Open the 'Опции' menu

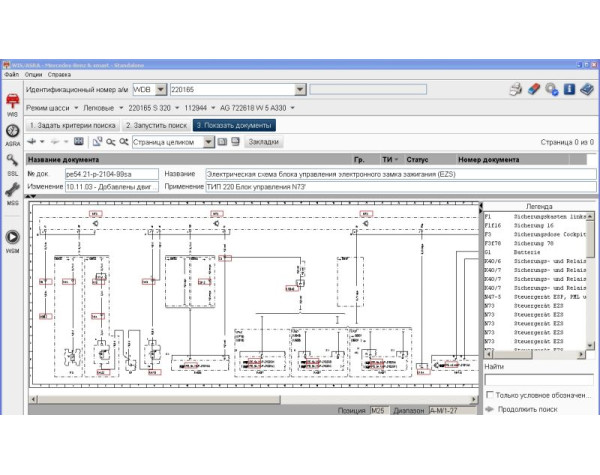click(34, 74)
